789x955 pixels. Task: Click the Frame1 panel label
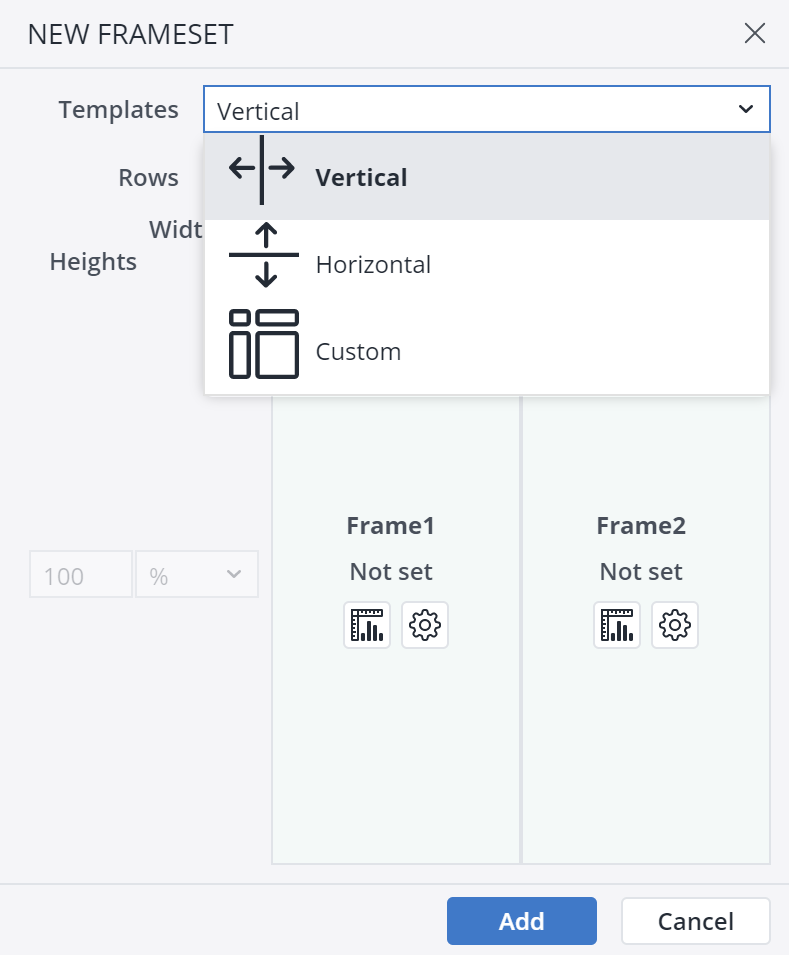(x=390, y=524)
